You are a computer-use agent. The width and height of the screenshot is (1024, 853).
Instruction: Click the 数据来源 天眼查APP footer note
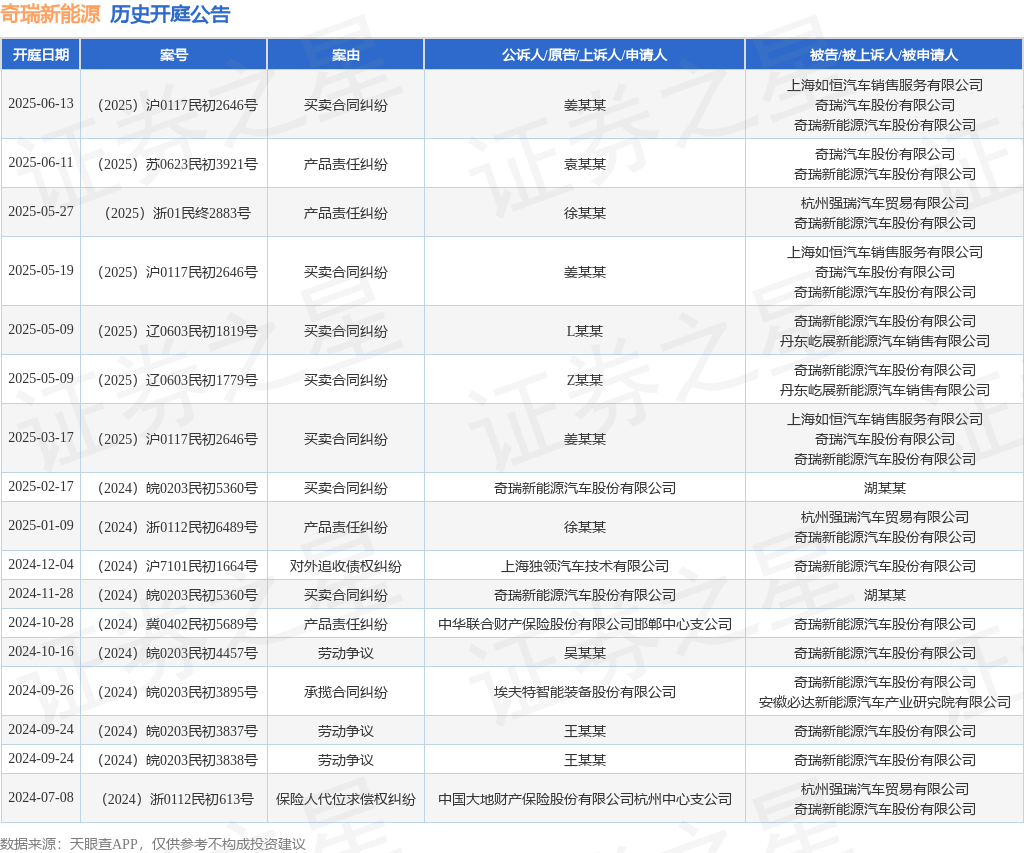tap(153, 844)
